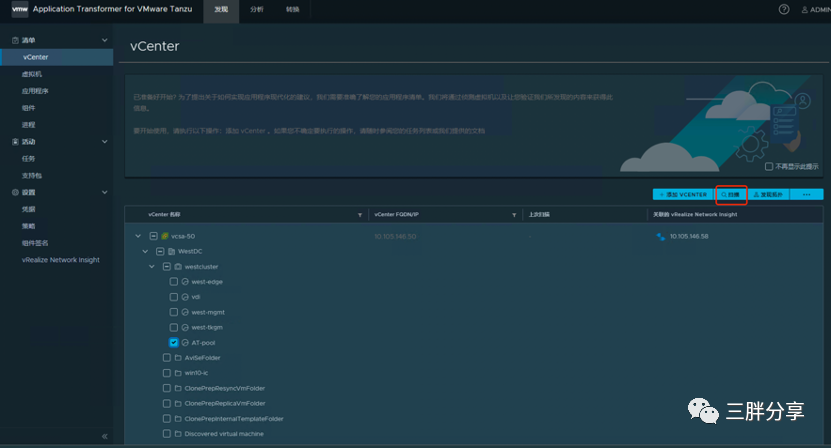Click the vmw logo in header
The width and height of the screenshot is (832, 448).
(x=20, y=9)
